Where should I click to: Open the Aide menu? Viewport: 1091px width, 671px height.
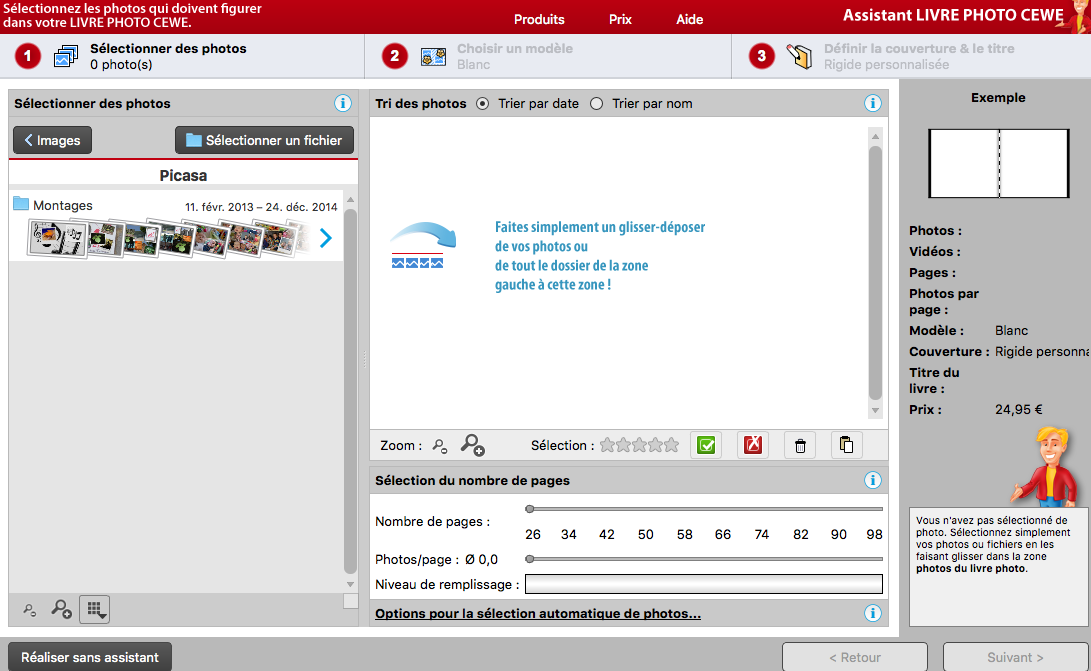point(690,19)
